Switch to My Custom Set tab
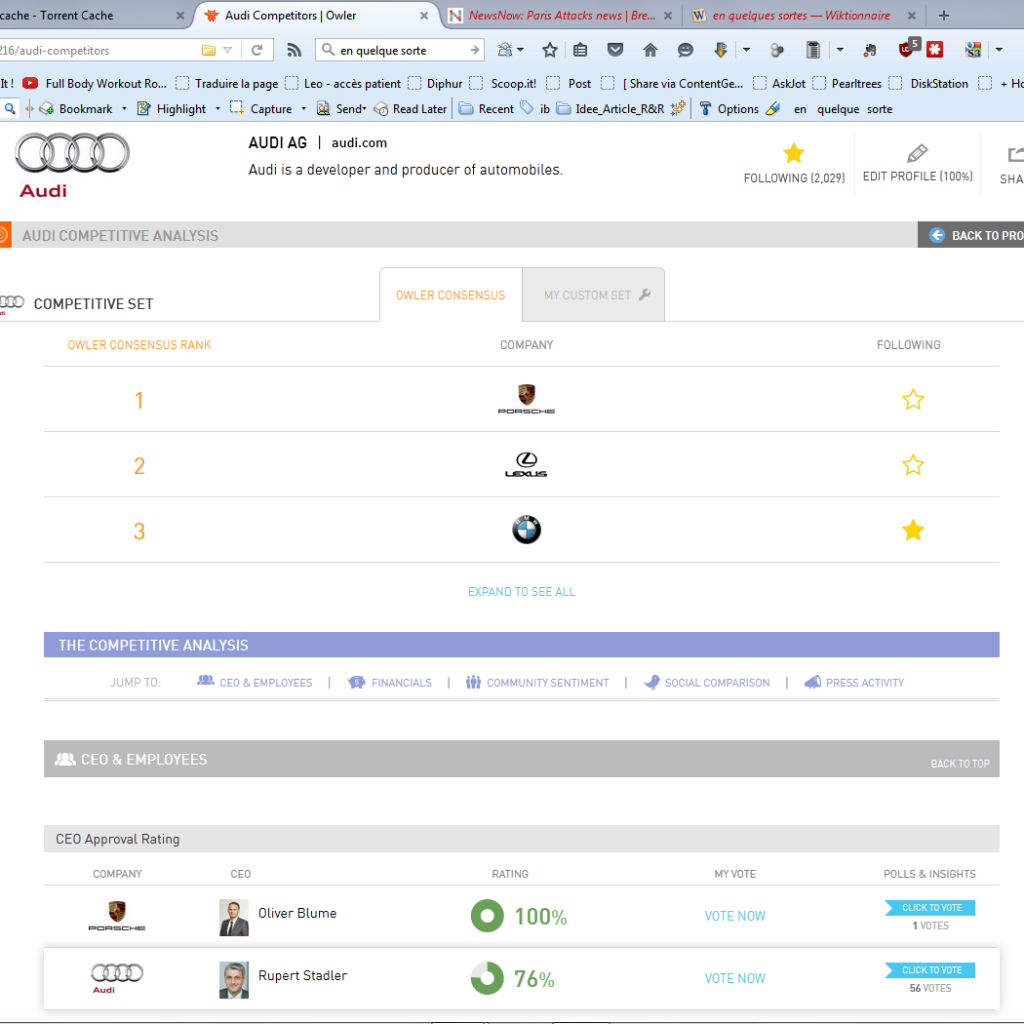The height and width of the screenshot is (1024, 1024). tap(594, 295)
